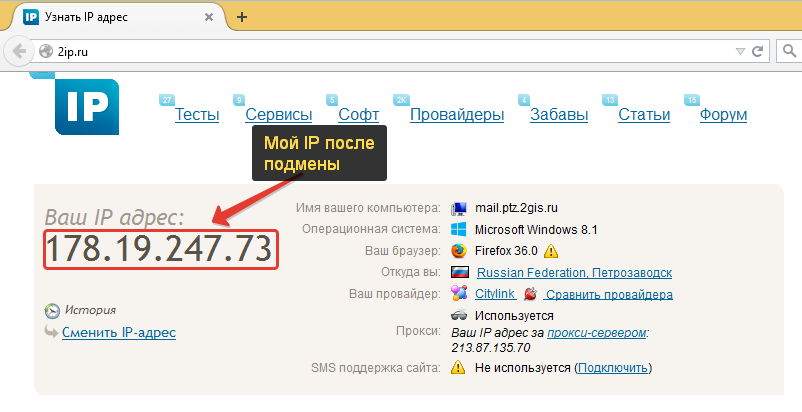Click the search magnifier icon
The width and height of the screenshot is (802, 412).
pyautogui.click(x=790, y=51)
